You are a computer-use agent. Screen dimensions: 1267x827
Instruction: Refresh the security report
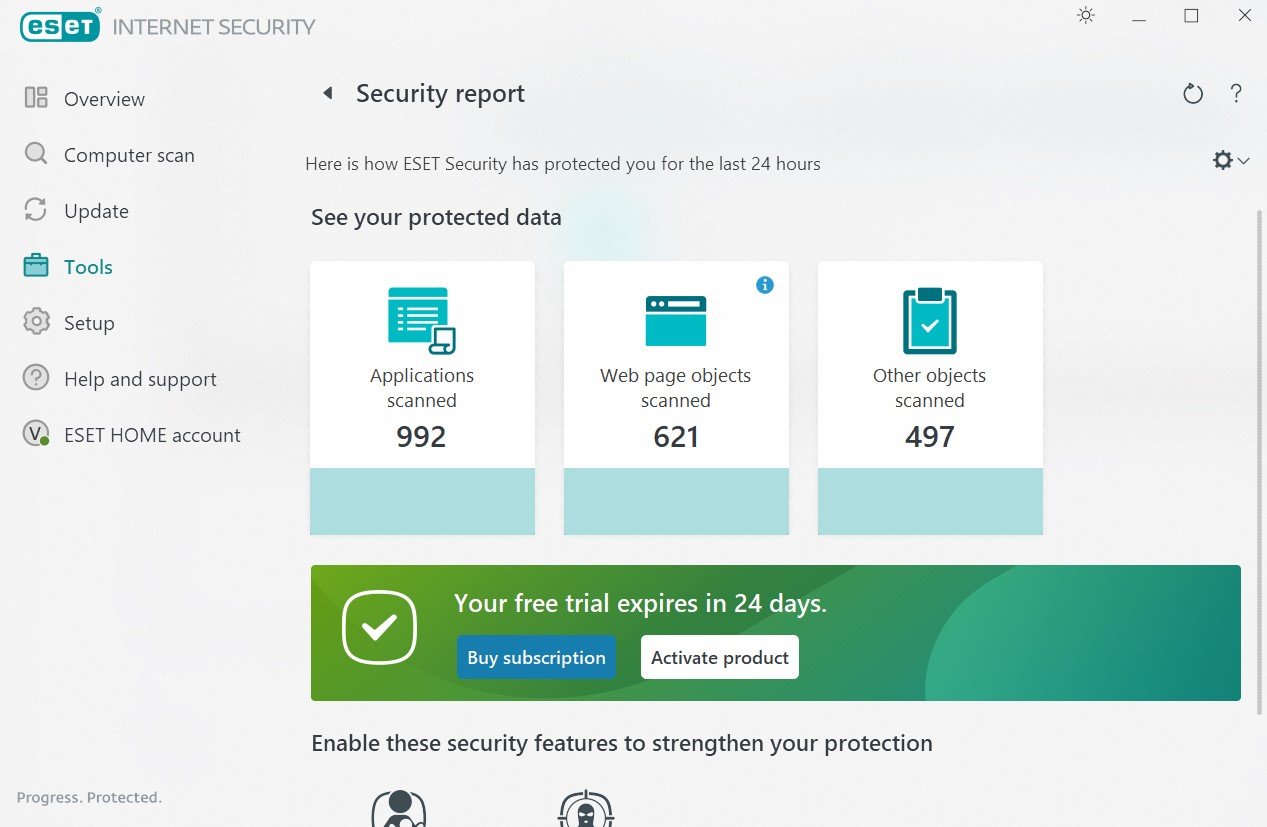point(1192,94)
